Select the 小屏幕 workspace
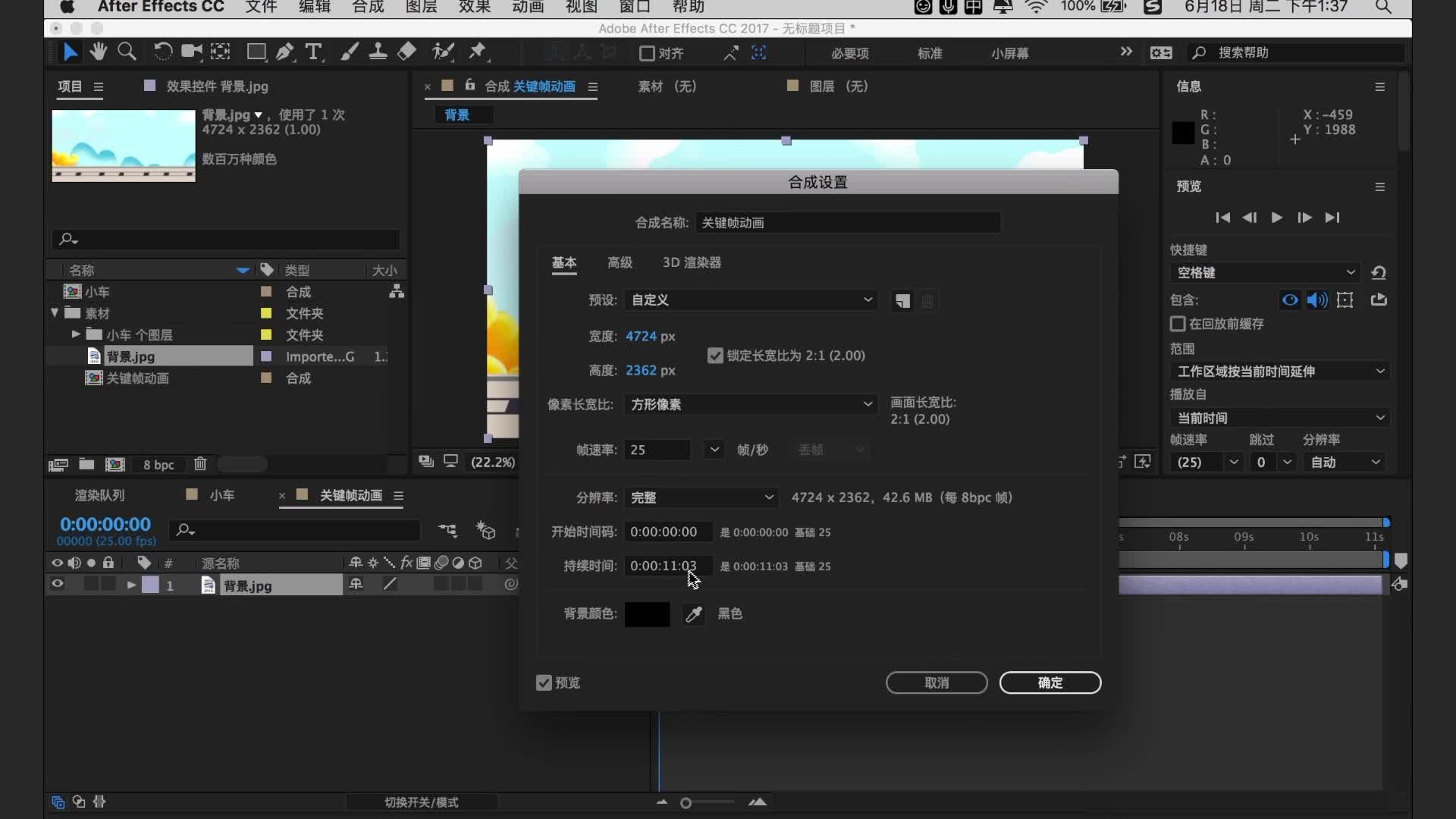This screenshot has height=819, width=1456. pos(1009,53)
